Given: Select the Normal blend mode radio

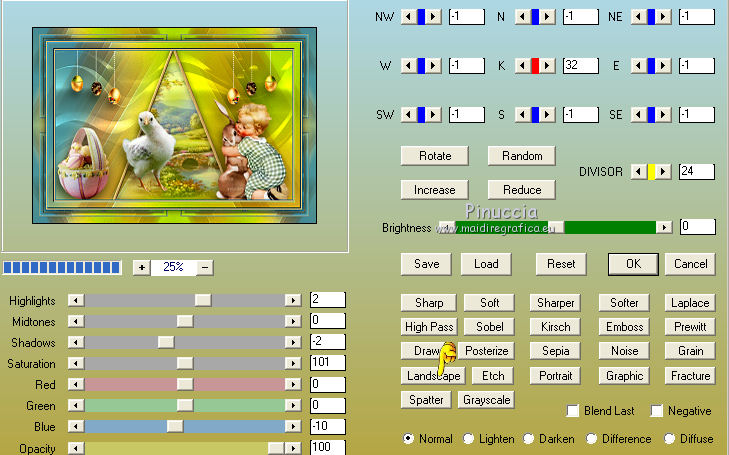Looking at the screenshot, I should 408,438.
